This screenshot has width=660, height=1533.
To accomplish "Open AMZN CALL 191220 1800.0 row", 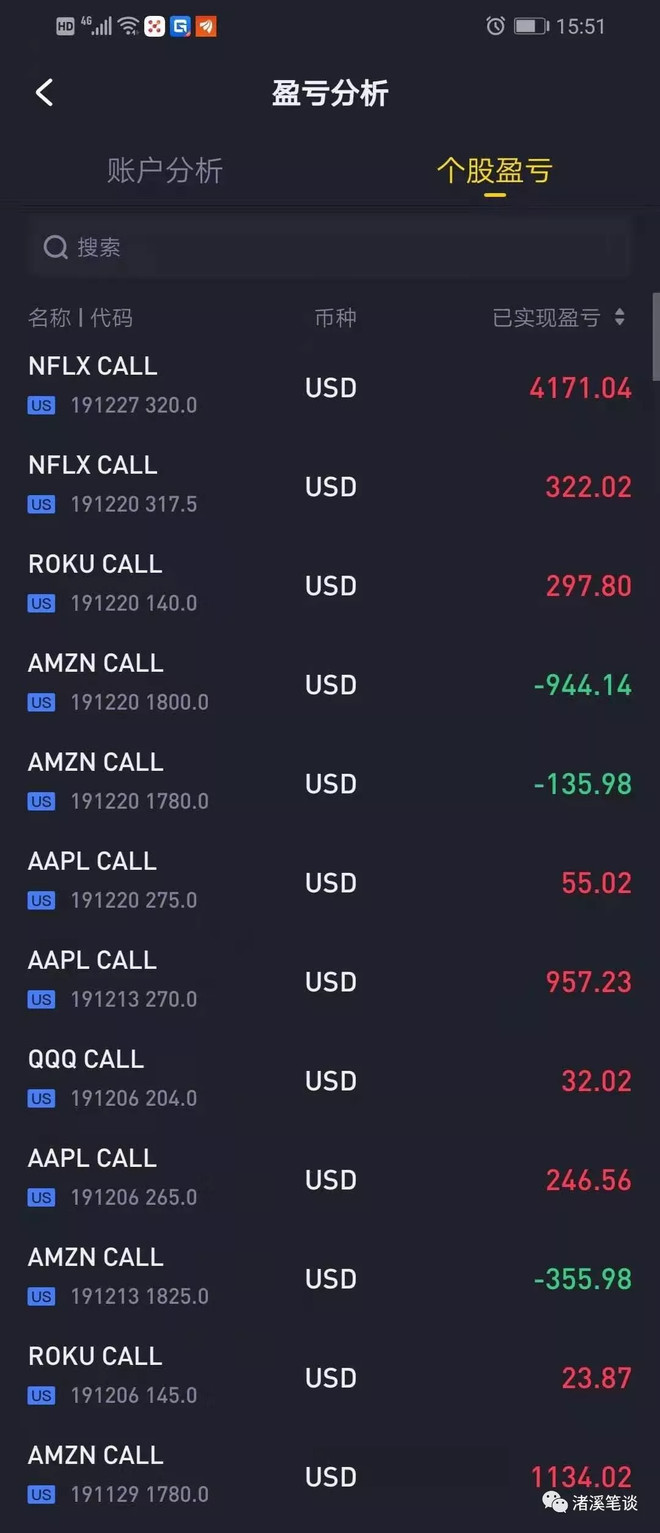I will (330, 683).
